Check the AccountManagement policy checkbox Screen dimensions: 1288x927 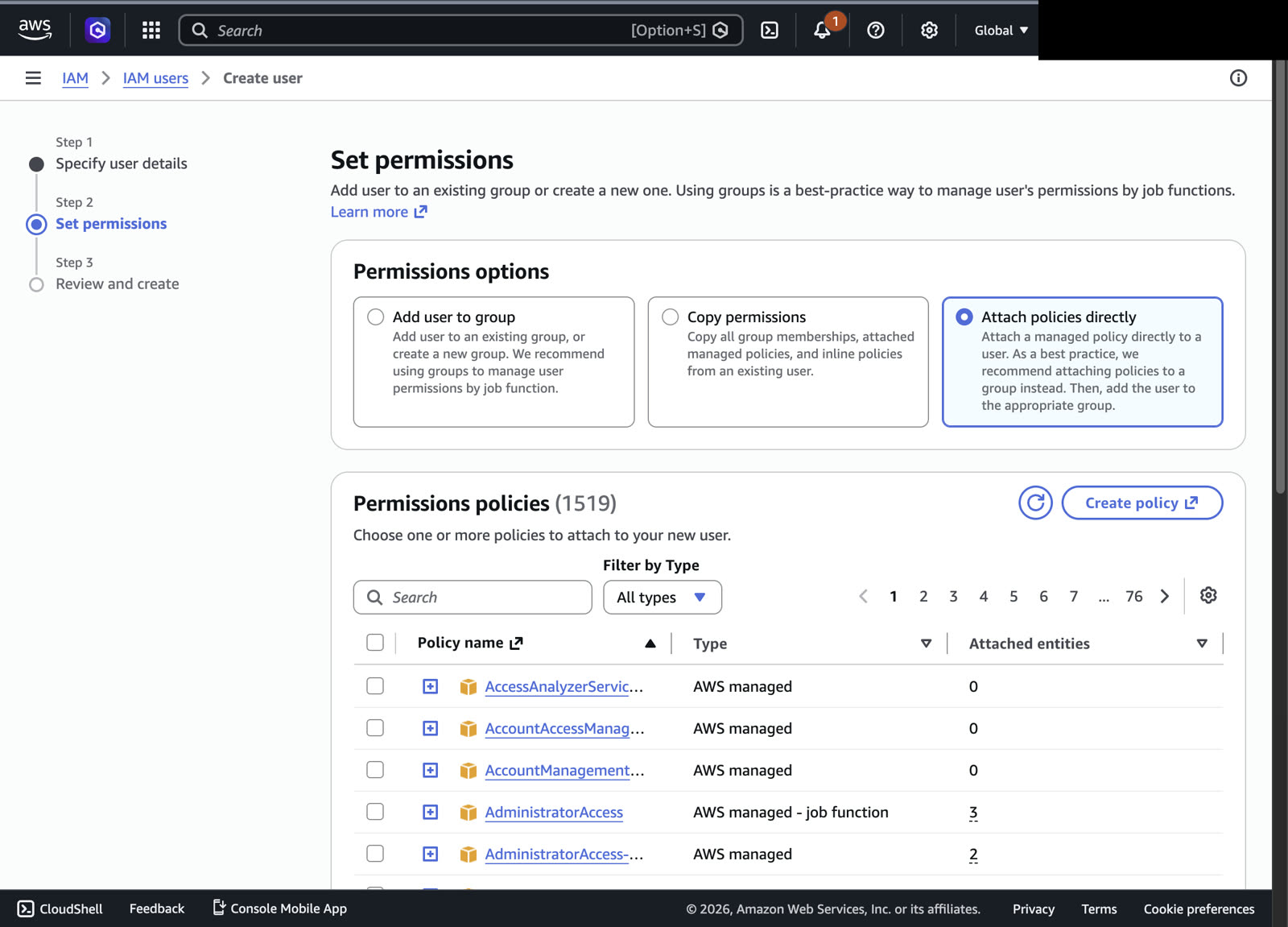pos(375,769)
